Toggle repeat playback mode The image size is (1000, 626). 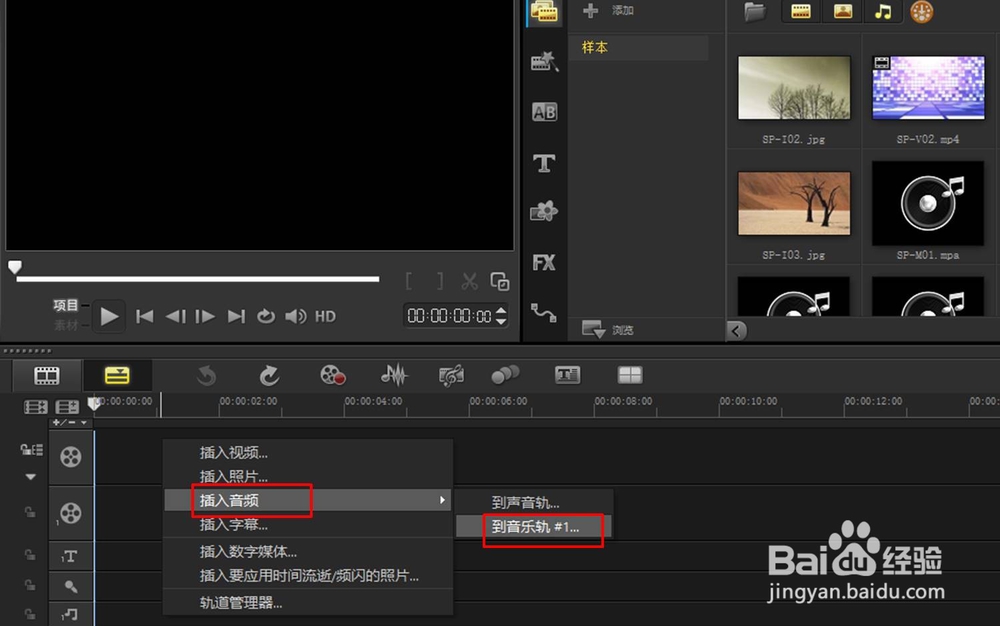click(x=265, y=315)
